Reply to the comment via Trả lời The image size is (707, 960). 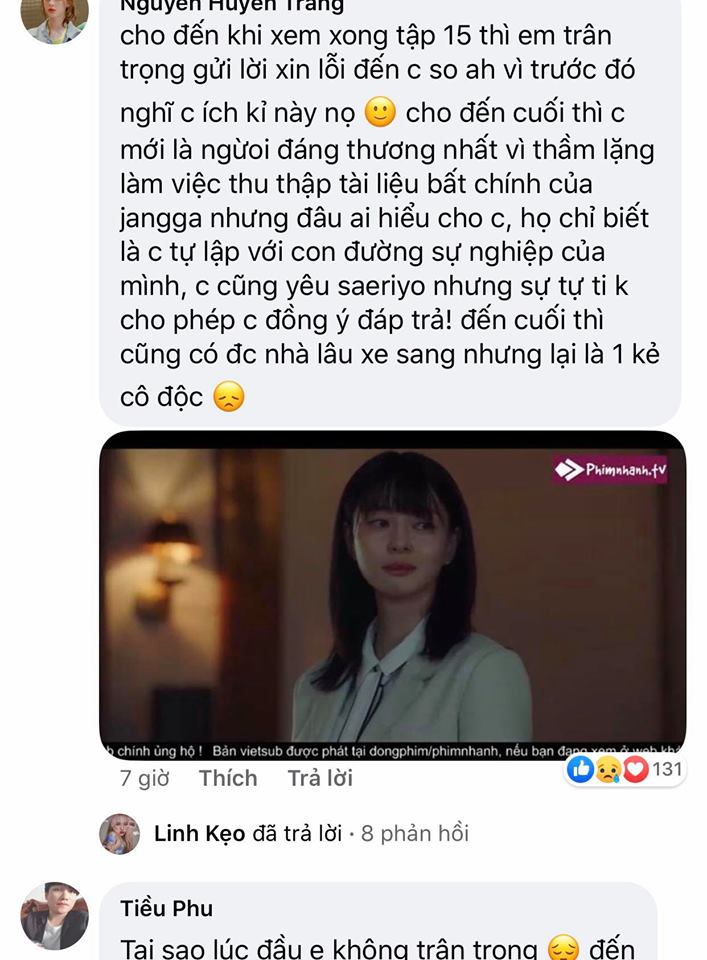tap(320, 778)
